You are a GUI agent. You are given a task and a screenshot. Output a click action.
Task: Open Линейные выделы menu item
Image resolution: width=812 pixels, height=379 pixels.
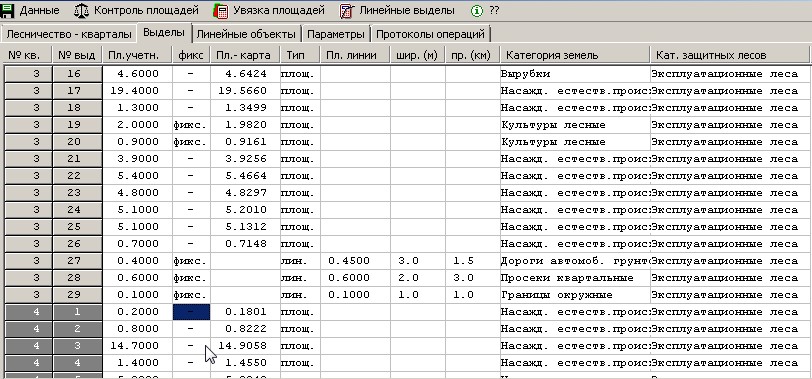(x=407, y=10)
